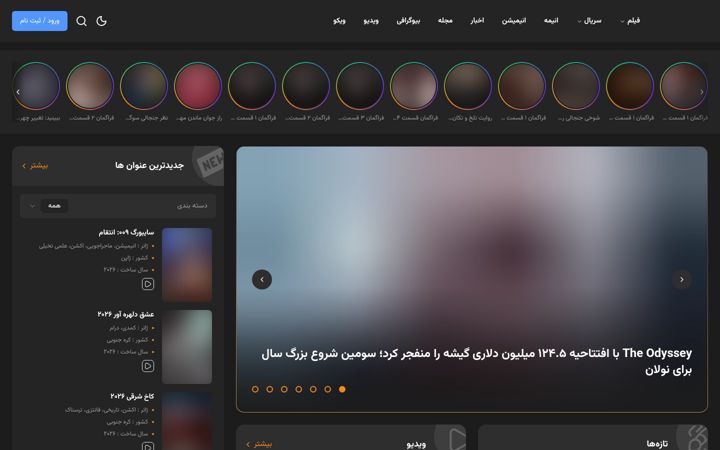Click play icon under عشق دلهره آور title

tap(147, 366)
